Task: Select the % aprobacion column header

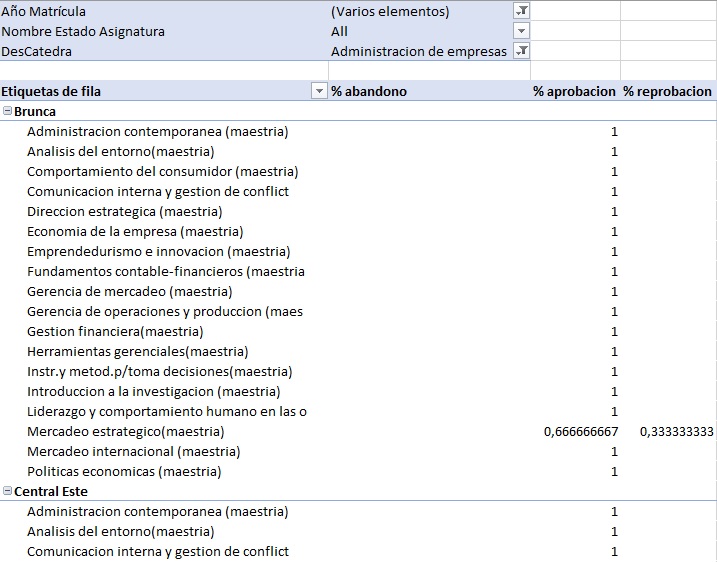Action: click(x=573, y=91)
